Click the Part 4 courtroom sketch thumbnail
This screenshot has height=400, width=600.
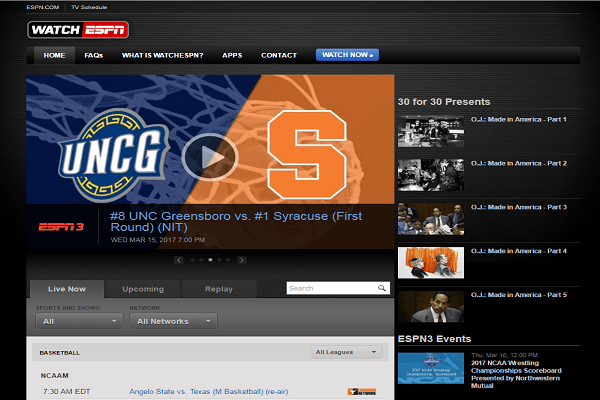[x=431, y=263]
